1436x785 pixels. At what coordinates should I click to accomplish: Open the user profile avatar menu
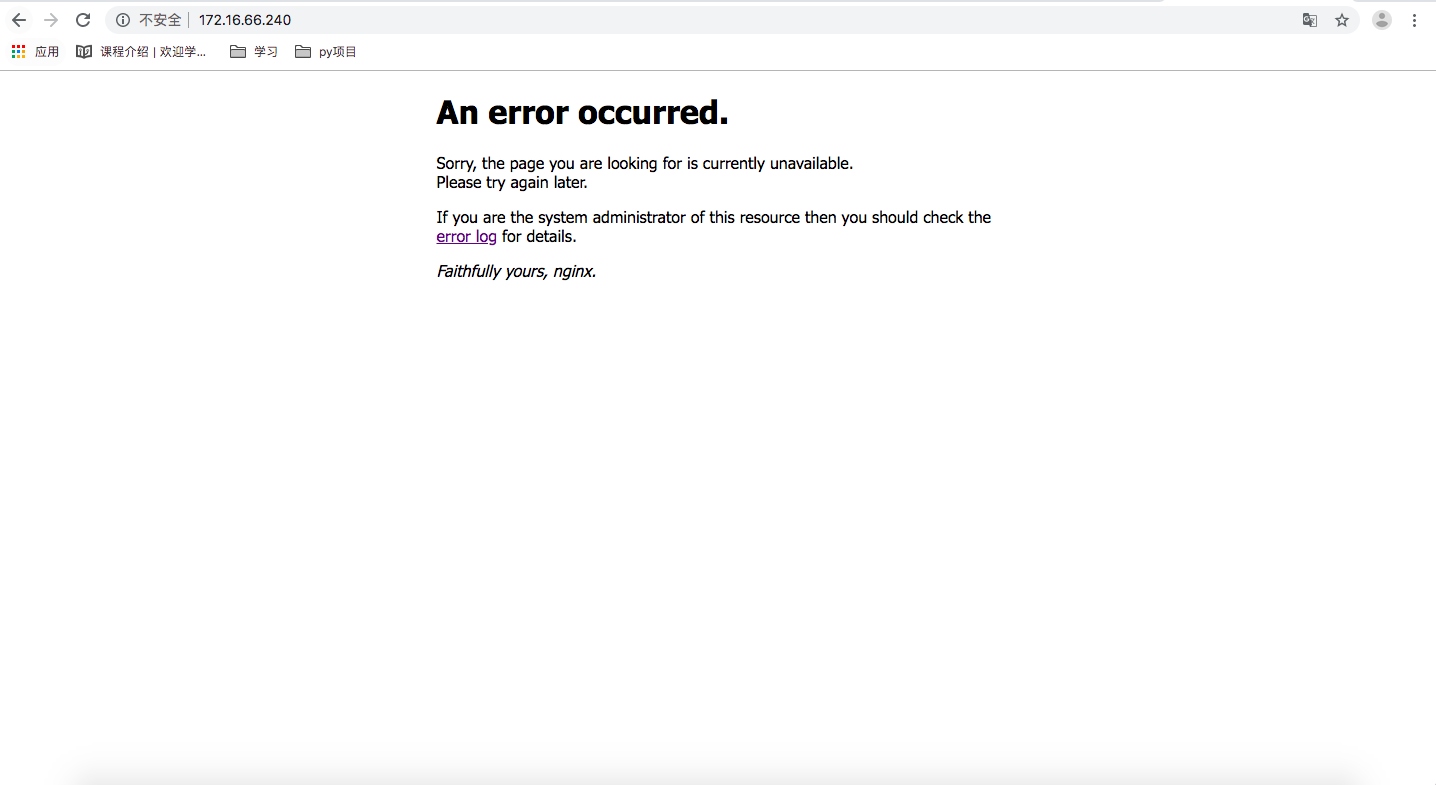[x=1382, y=20]
